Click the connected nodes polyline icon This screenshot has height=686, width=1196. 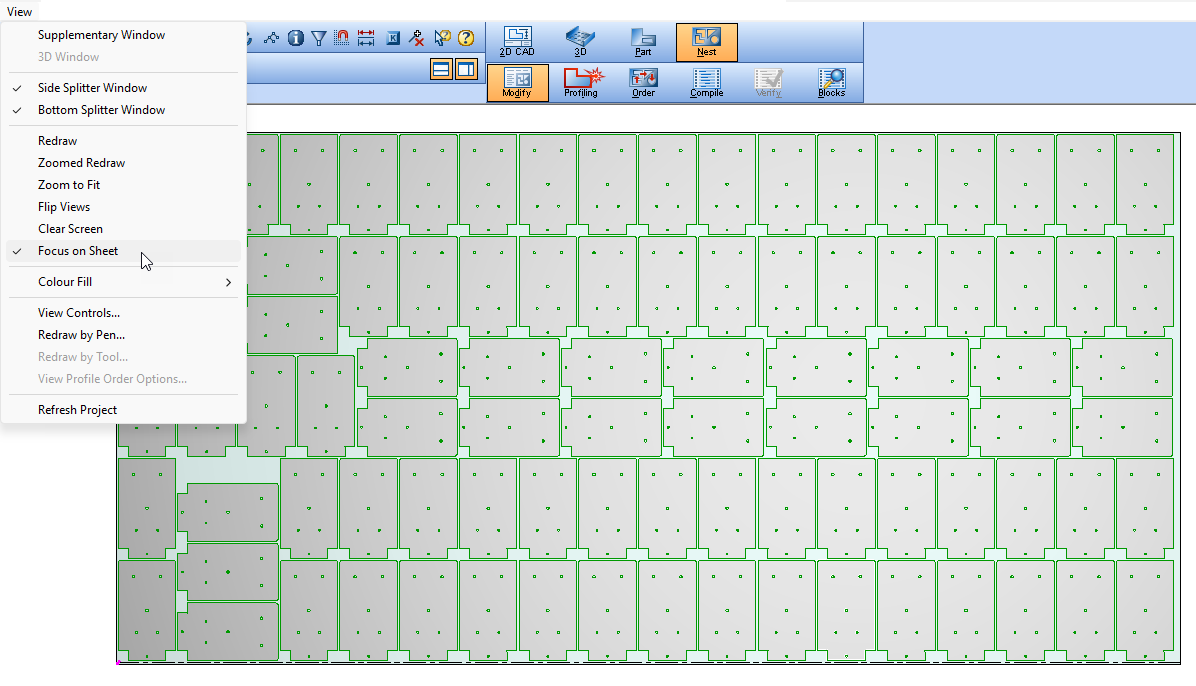(x=272, y=38)
